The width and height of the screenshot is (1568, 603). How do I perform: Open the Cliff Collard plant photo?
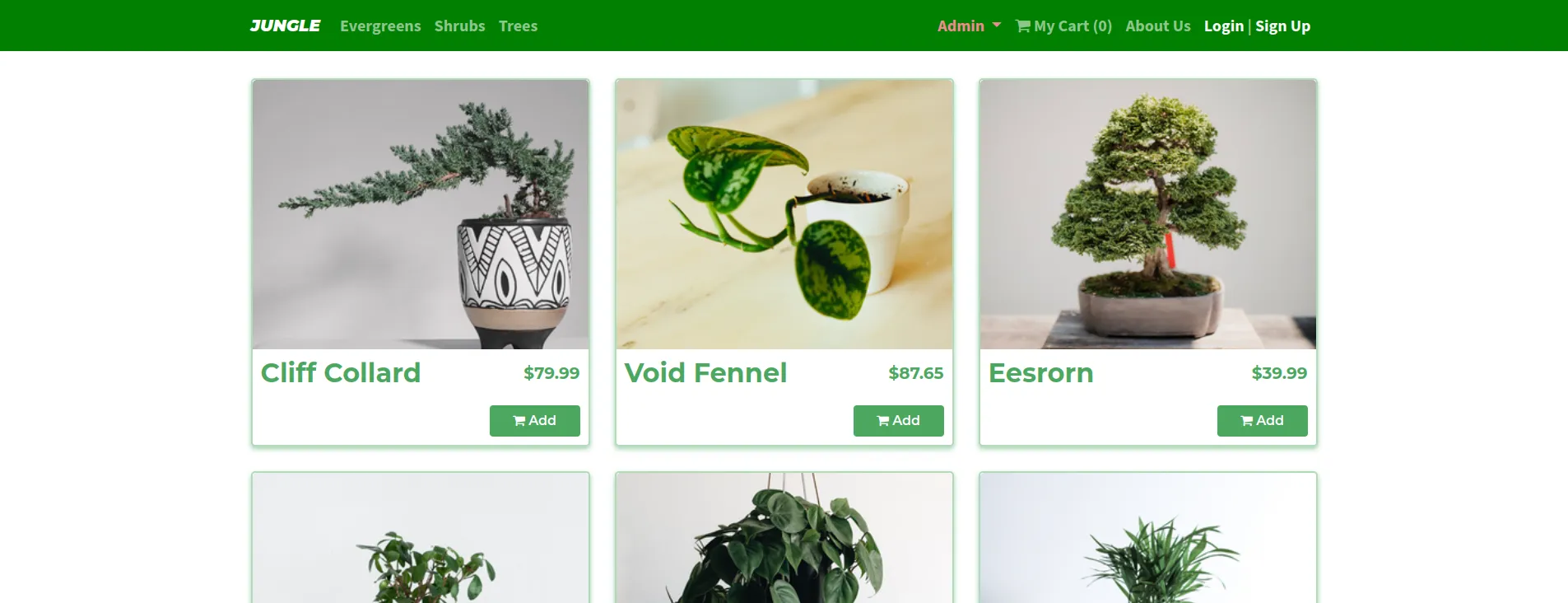[x=421, y=214]
